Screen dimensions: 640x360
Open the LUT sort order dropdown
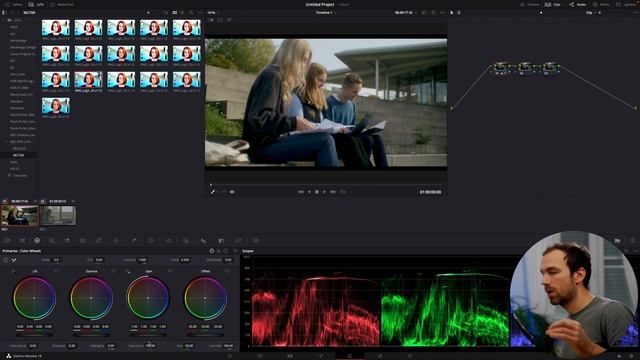pyautogui.click(x=165, y=13)
